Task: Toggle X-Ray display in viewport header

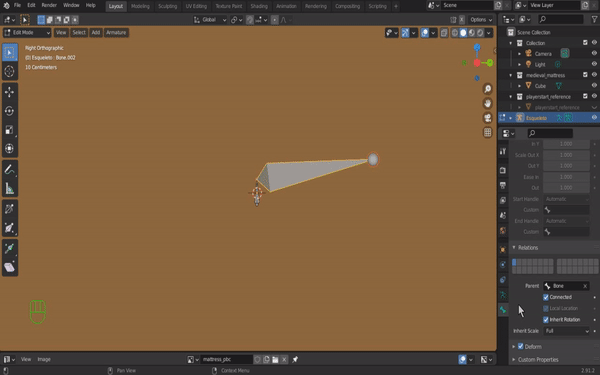Action: point(444,33)
